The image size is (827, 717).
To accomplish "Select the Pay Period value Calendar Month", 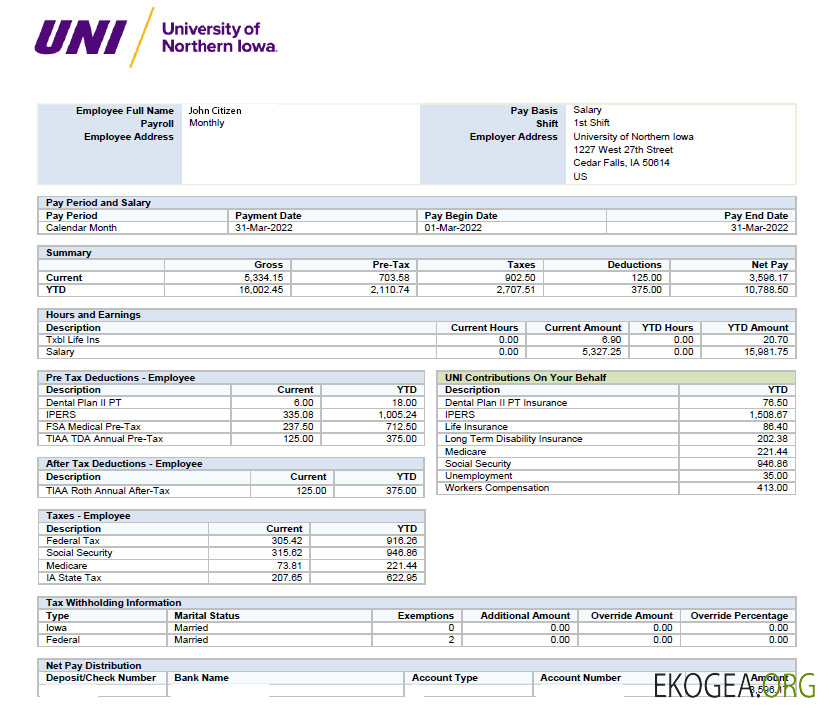I will (x=81, y=228).
